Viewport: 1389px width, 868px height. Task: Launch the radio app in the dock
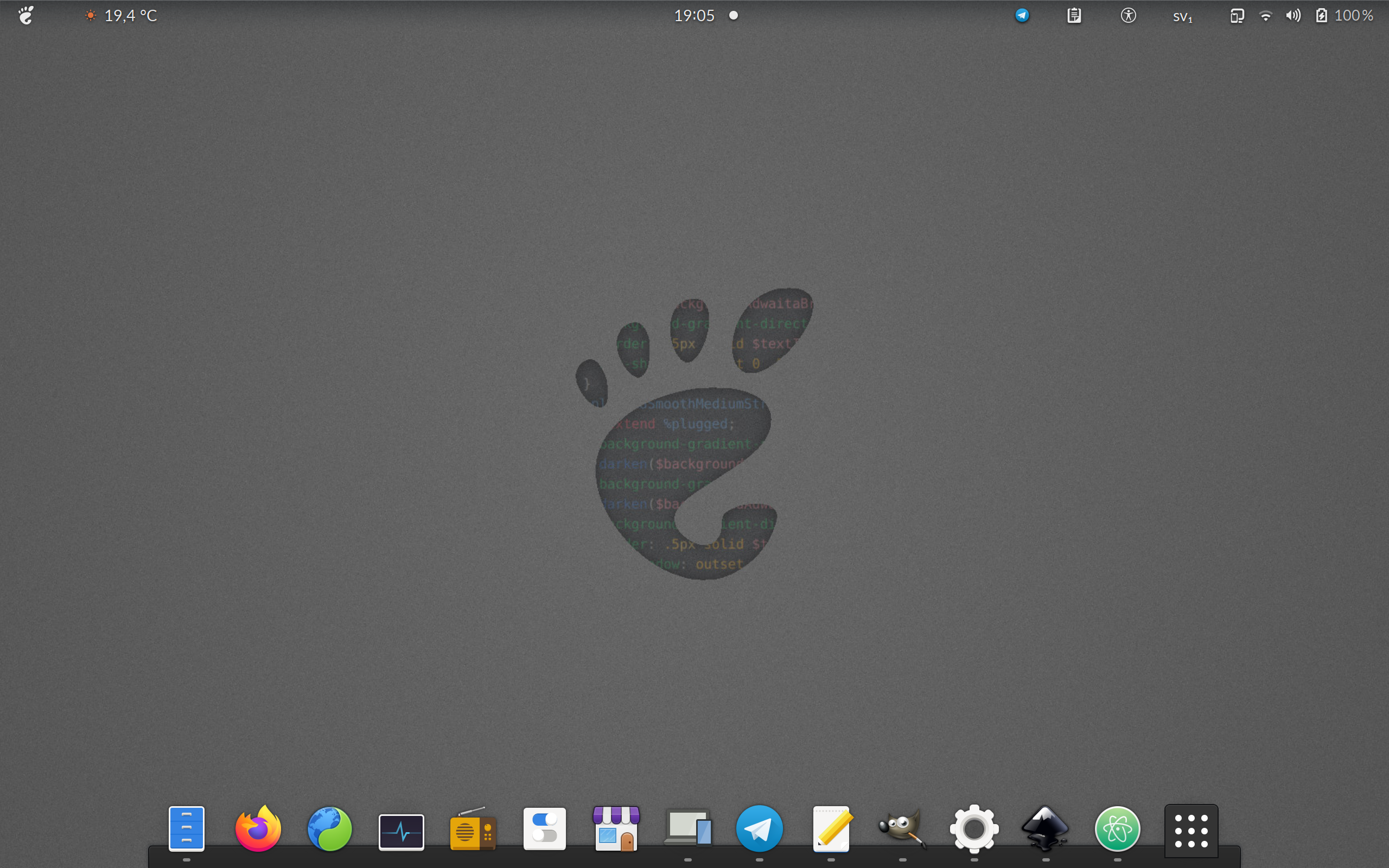[x=473, y=828]
